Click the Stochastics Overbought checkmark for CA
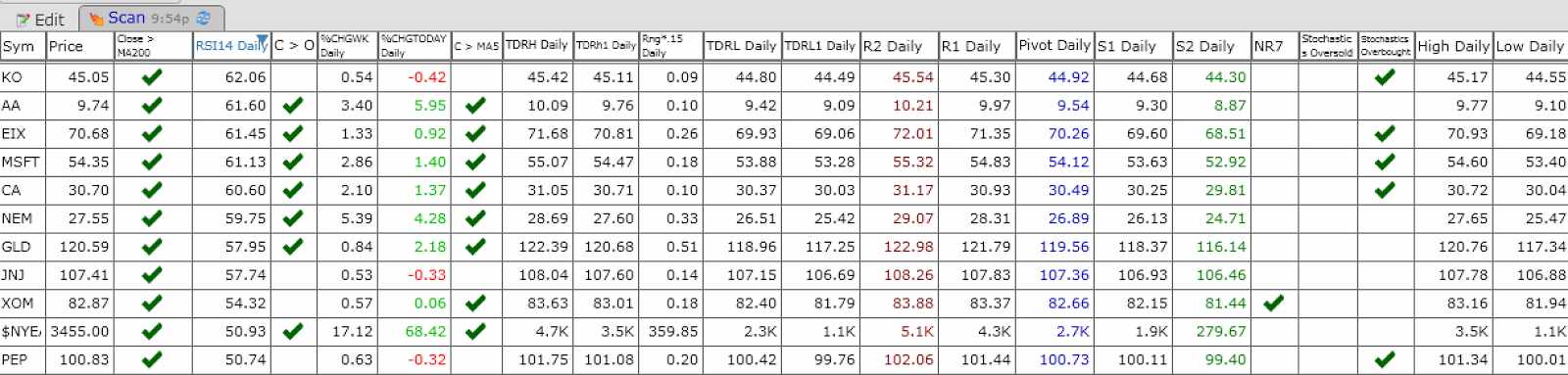The width and height of the screenshot is (1568, 375). point(1385,190)
